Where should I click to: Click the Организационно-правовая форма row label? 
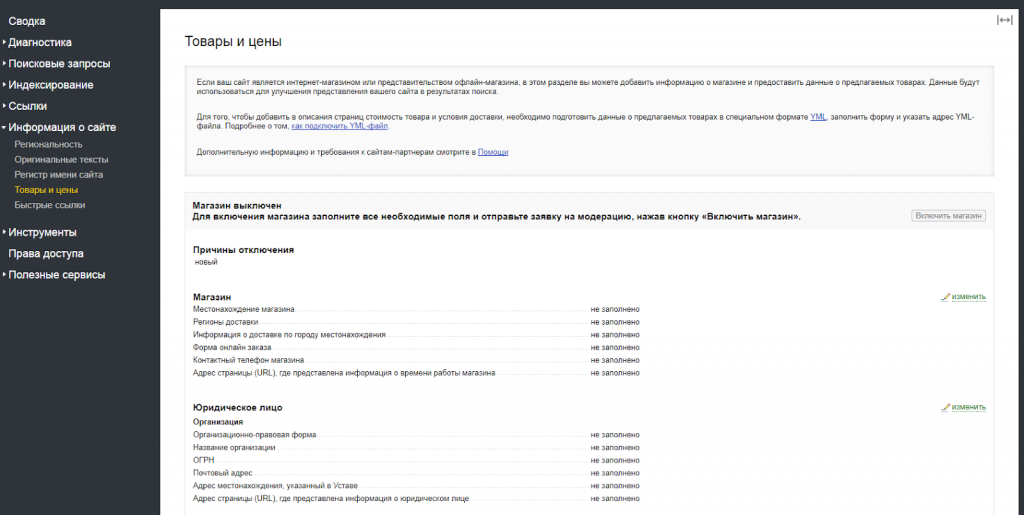coord(255,435)
